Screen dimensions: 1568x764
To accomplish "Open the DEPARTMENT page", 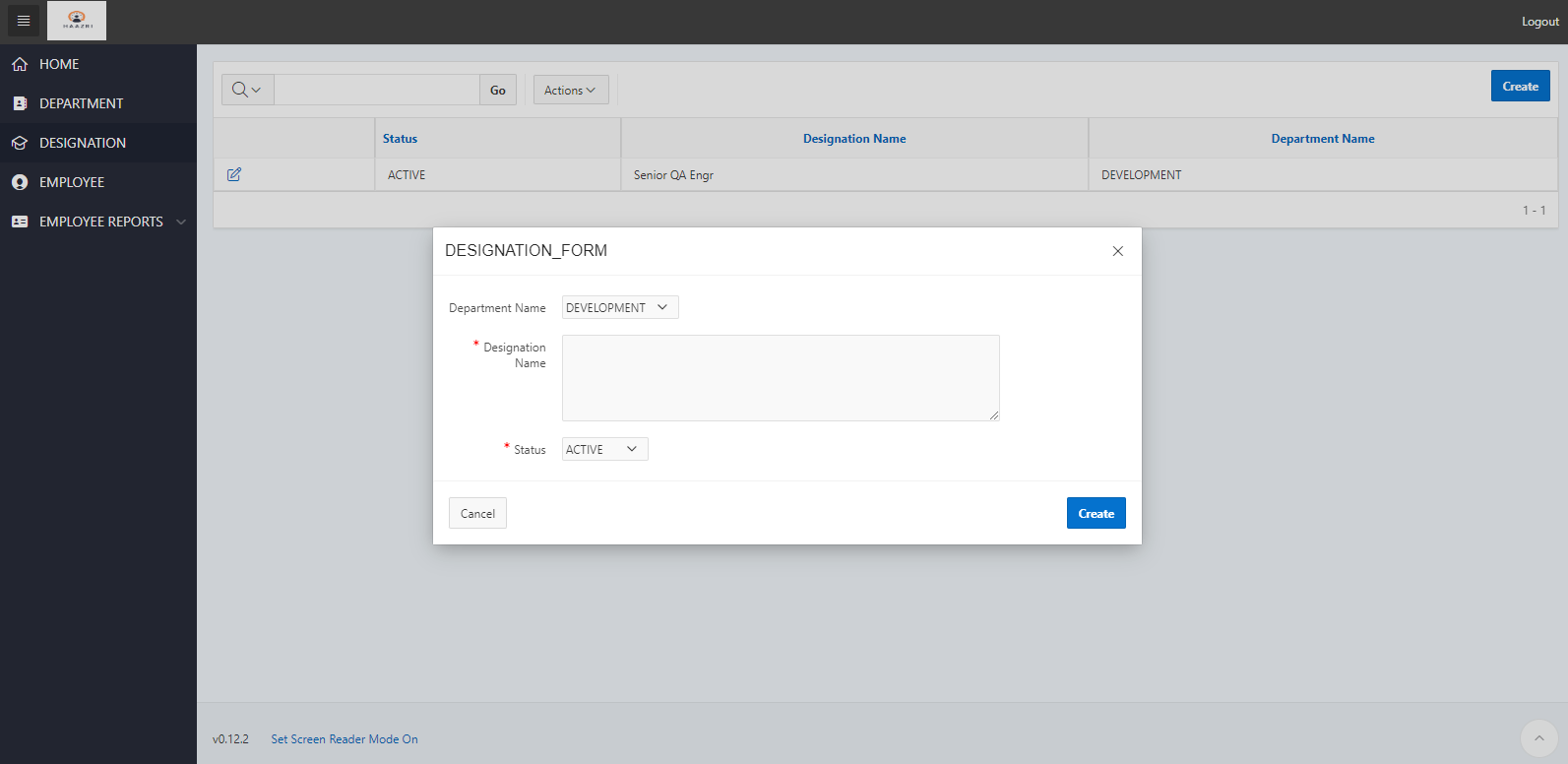I will 82,103.
